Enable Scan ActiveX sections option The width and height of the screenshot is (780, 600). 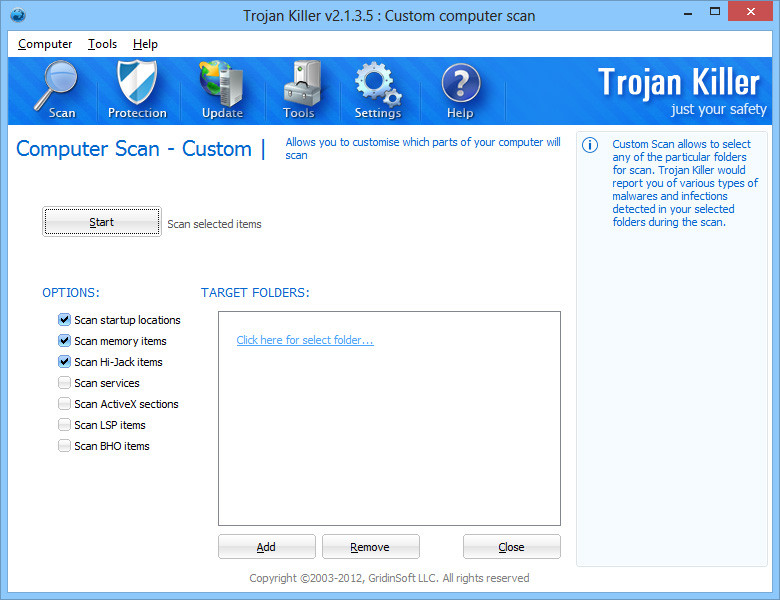(x=64, y=403)
